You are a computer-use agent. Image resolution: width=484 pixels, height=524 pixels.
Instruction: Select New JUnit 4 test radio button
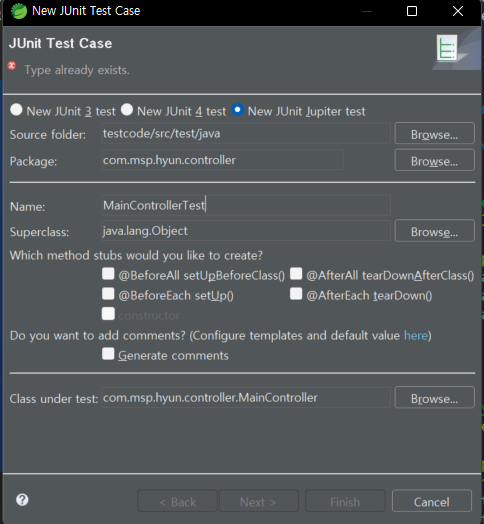127,110
